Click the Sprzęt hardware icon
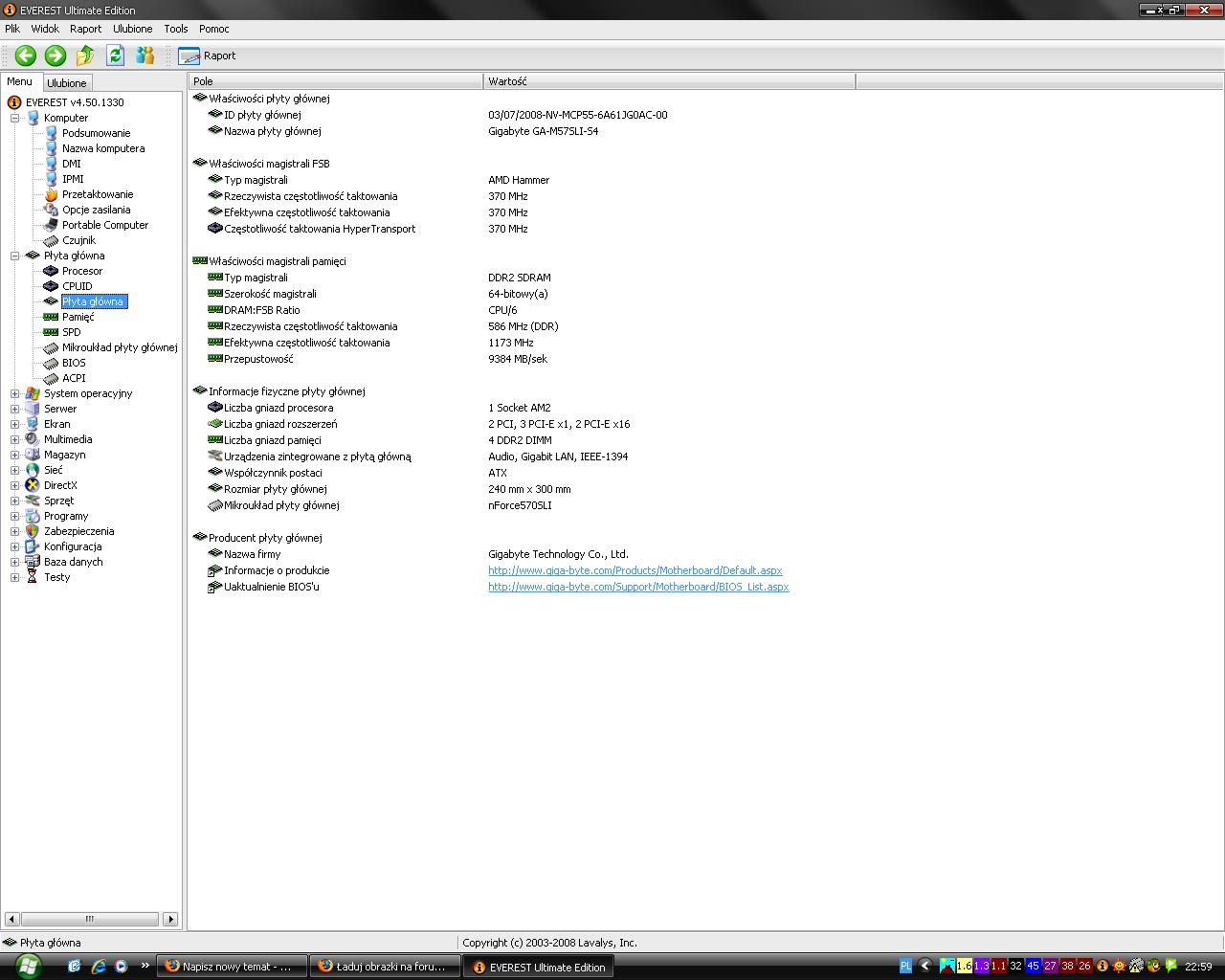The height and width of the screenshot is (980, 1225). (33, 501)
